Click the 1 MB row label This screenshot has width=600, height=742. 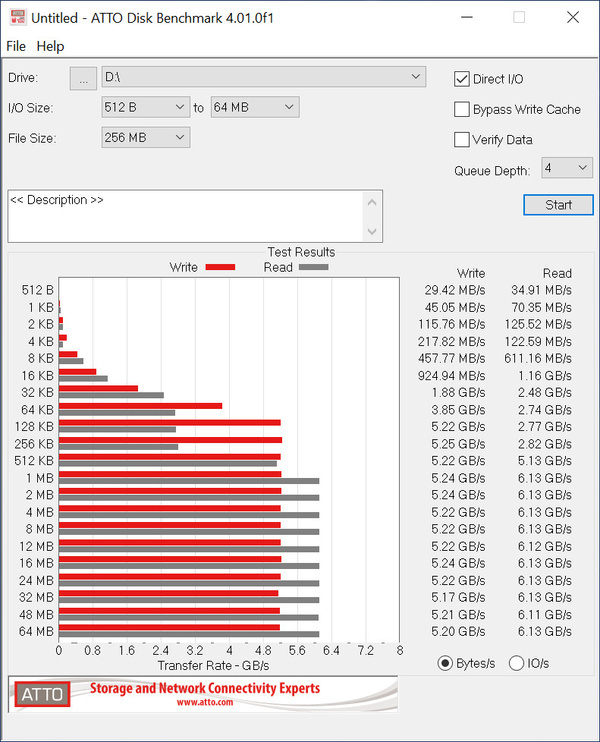(x=40, y=478)
